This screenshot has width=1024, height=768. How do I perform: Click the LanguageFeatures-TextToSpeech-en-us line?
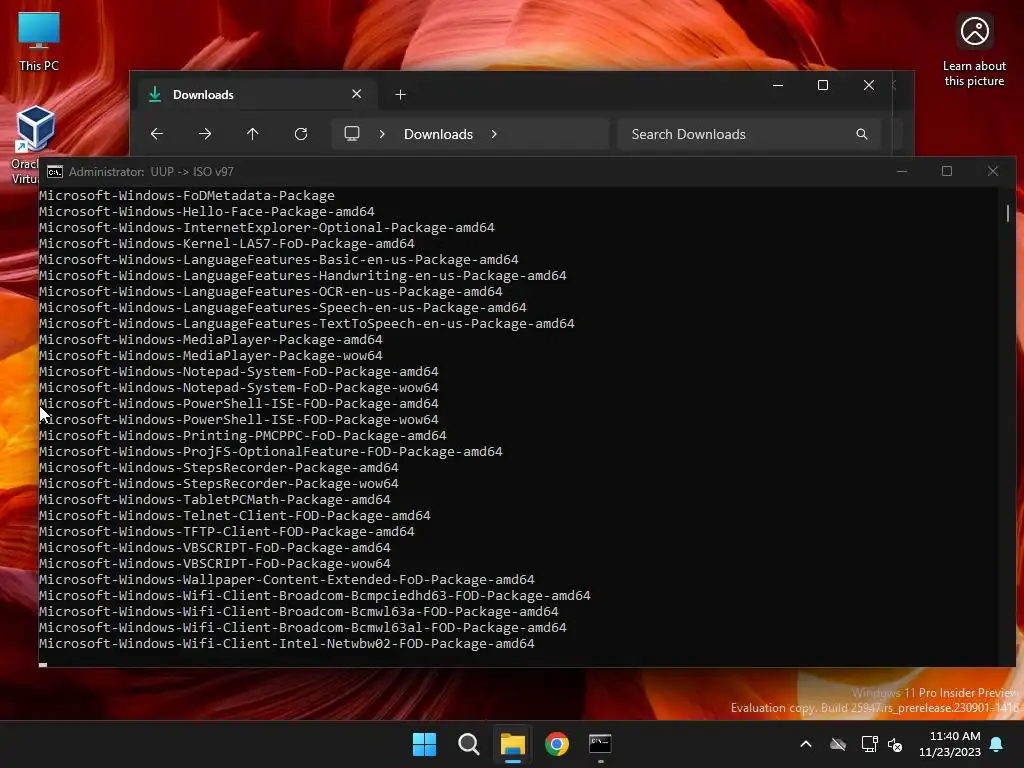click(x=307, y=323)
